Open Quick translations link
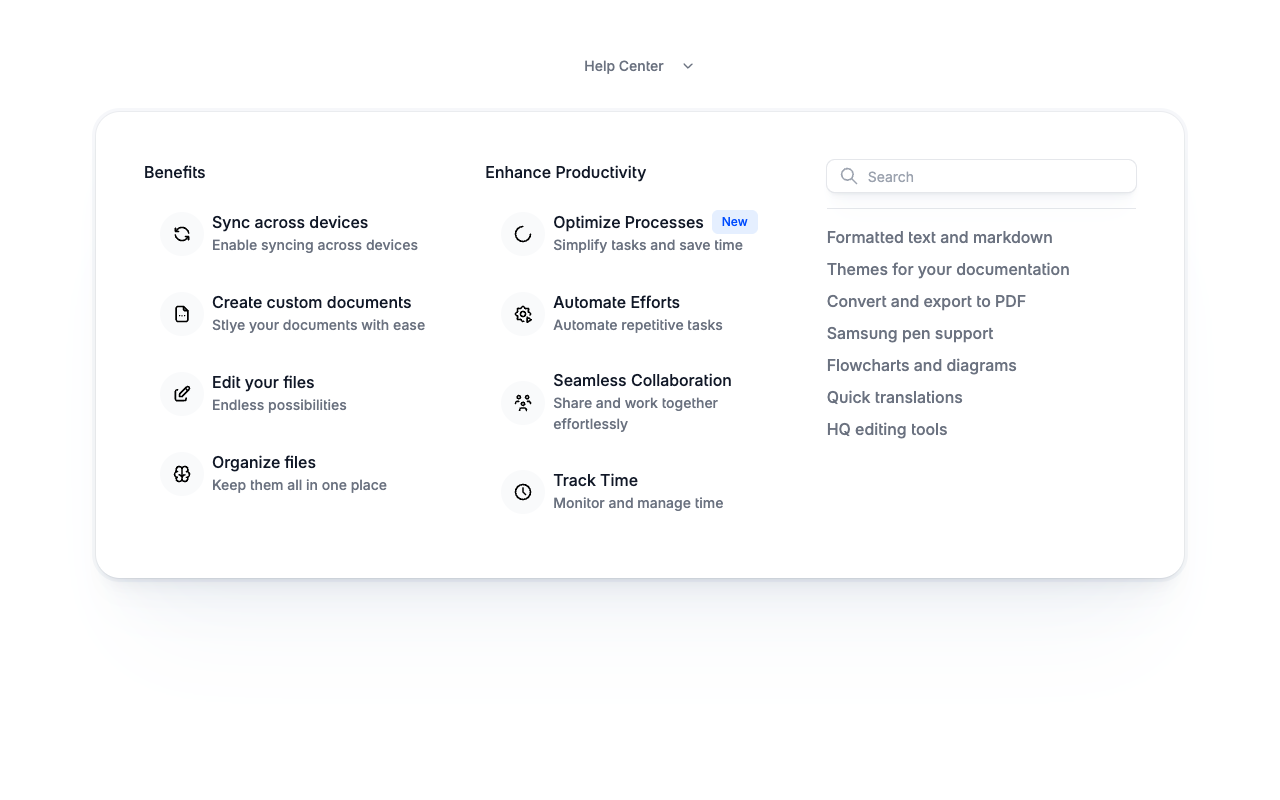Screen dimensions: 1280x800 (895, 397)
